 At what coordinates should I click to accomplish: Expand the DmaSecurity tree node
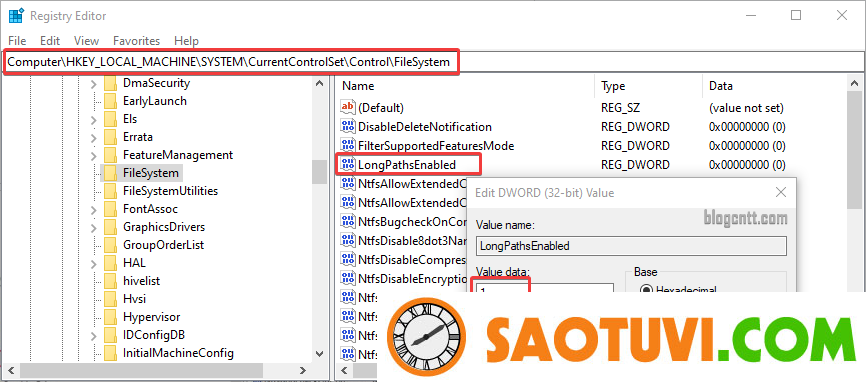pos(93,83)
